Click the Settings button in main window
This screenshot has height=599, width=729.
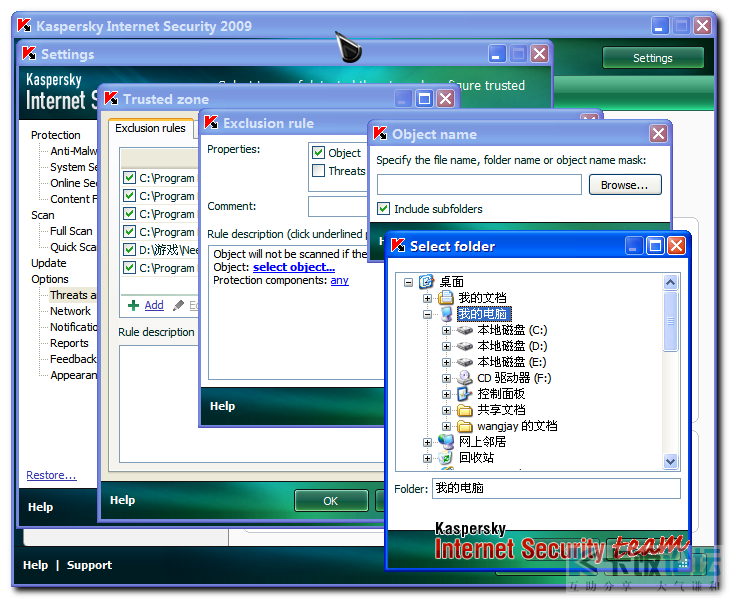coord(652,58)
